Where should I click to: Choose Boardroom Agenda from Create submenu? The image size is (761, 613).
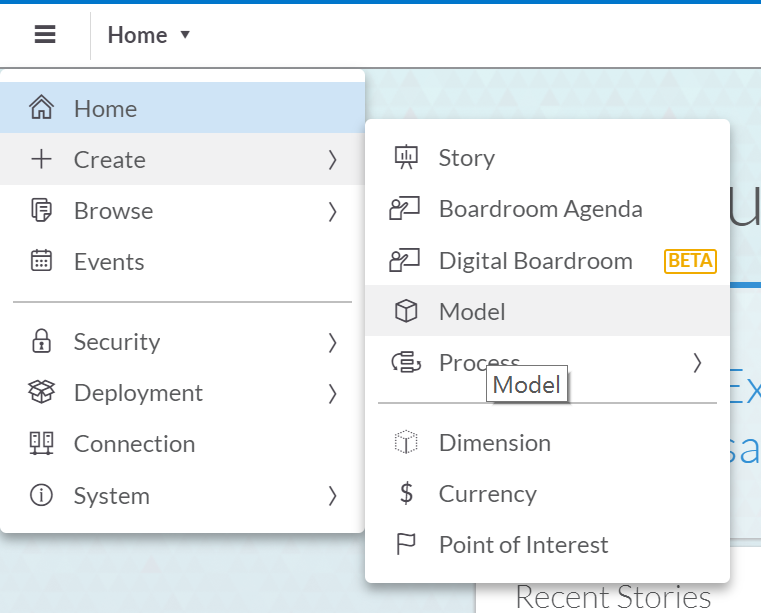tap(540, 209)
